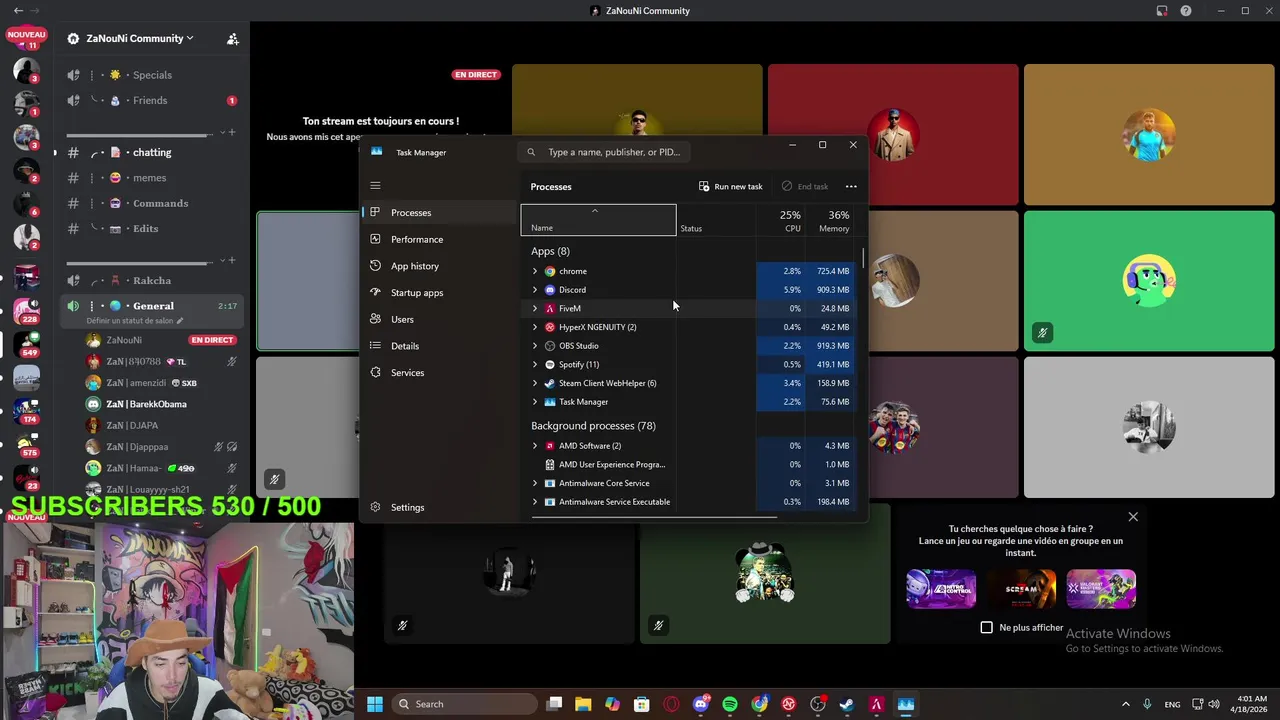The height and width of the screenshot is (720, 1280).
Task: Open the Windows Start menu
Action: click(375, 704)
